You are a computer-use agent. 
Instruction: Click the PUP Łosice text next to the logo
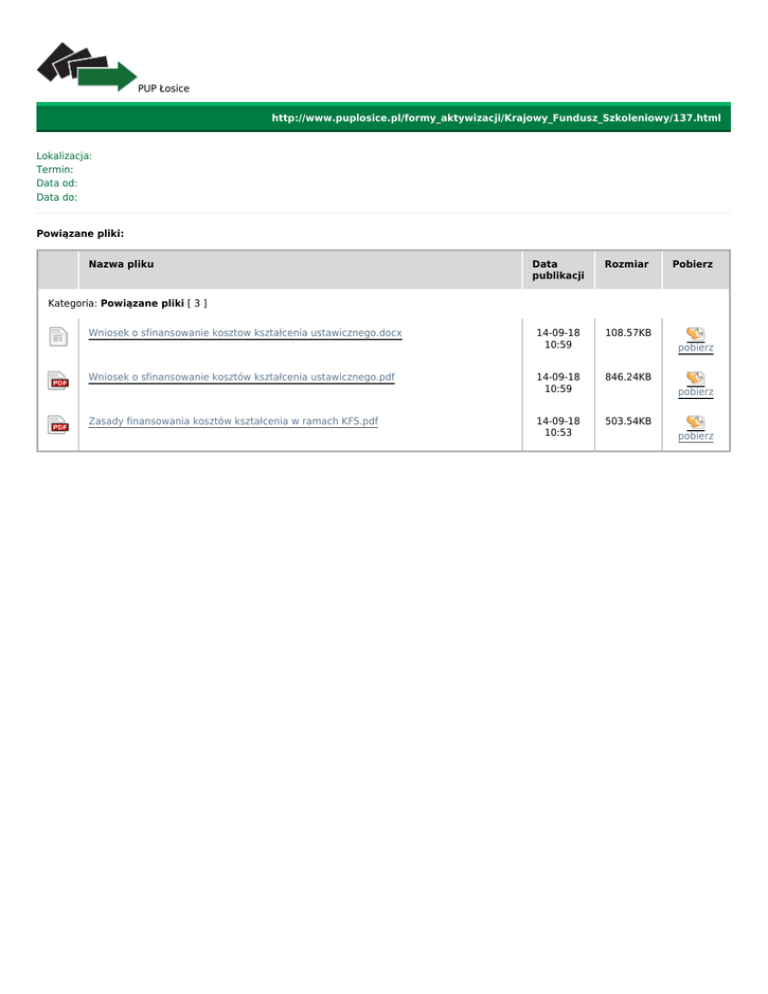tap(163, 88)
